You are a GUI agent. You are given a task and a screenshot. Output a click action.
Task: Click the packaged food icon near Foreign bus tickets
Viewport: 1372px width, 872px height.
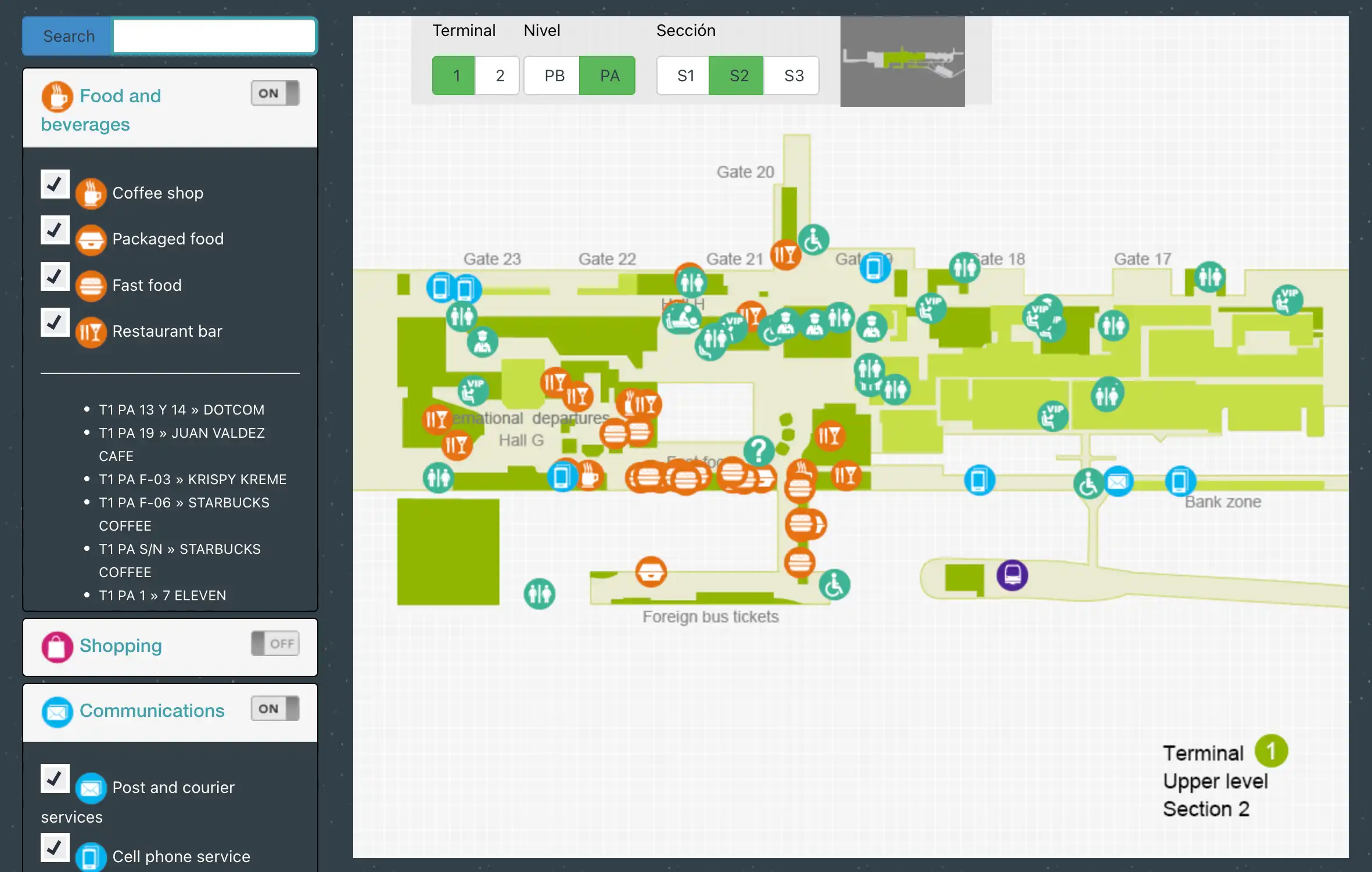651,572
